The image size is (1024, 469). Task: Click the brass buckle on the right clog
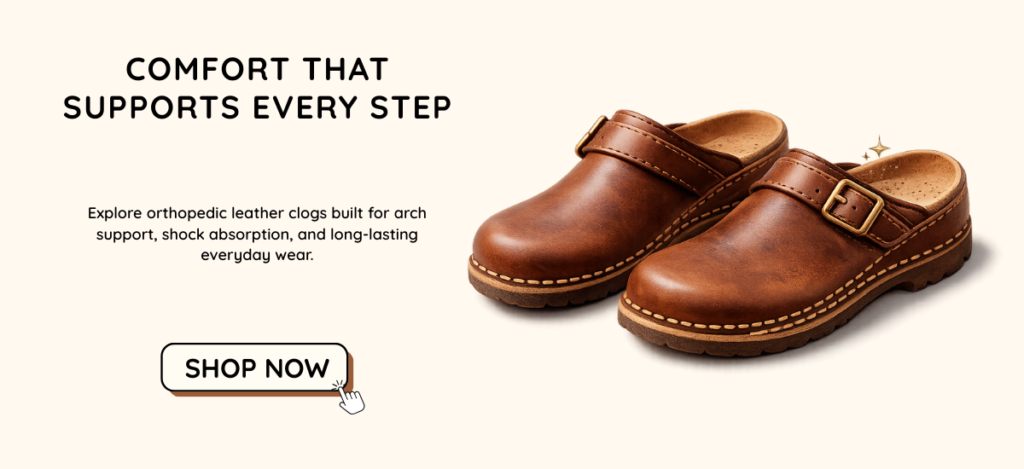(x=852, y=206)
